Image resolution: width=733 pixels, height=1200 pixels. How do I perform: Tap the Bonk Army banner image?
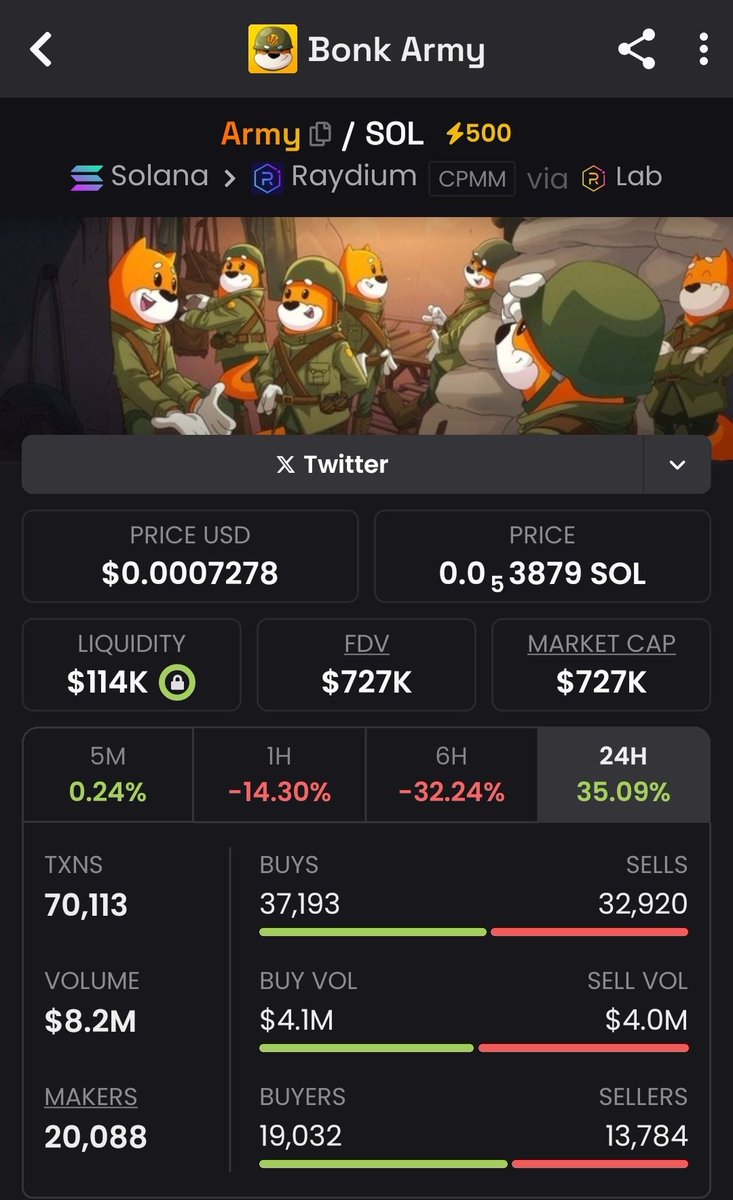(x=366, y=326)
